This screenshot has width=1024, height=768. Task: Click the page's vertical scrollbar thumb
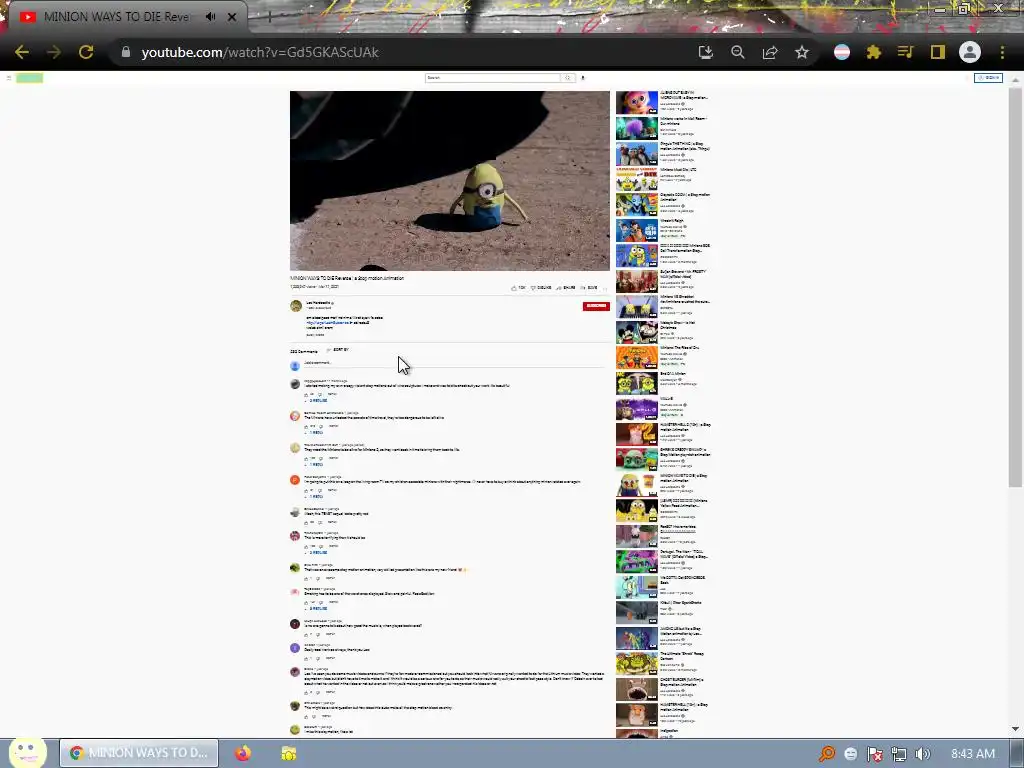point(1015,287)
